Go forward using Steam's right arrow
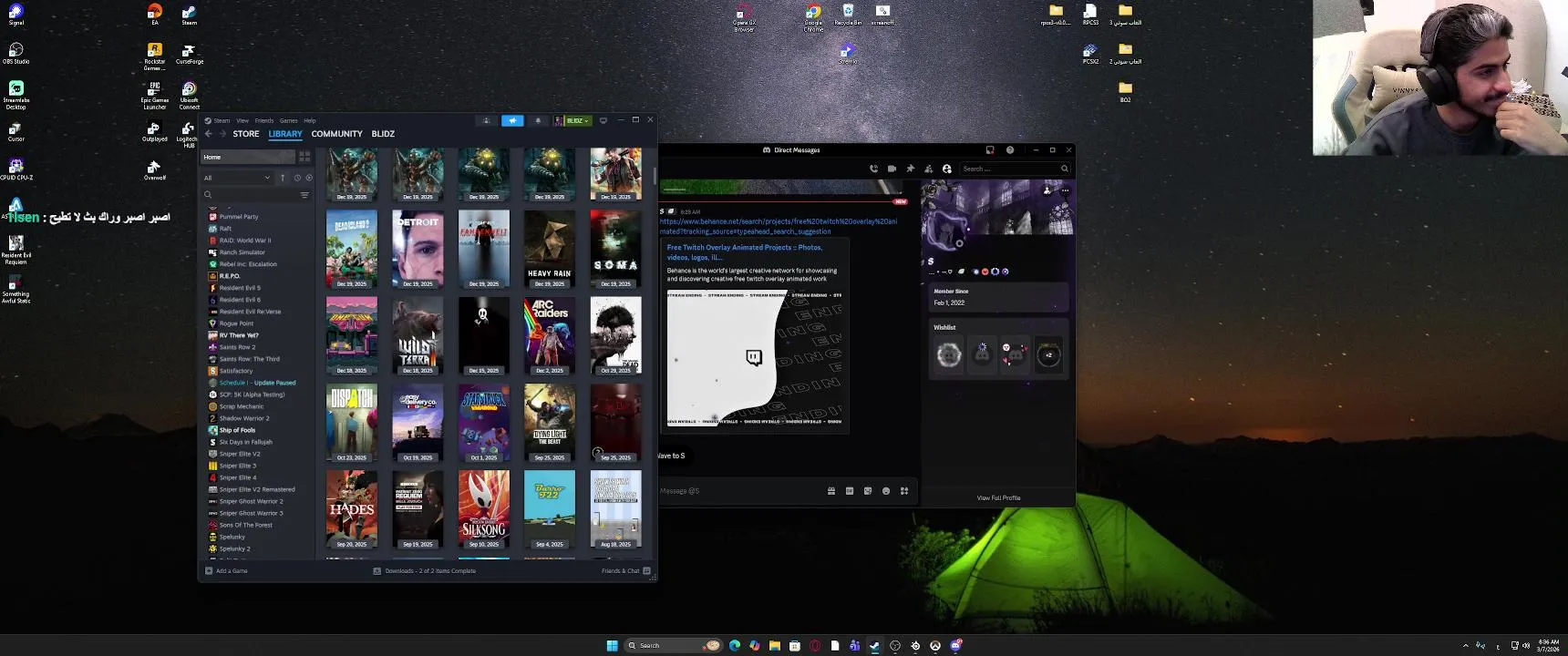Viewport: 1568px width, 656px height. [222, 134]
